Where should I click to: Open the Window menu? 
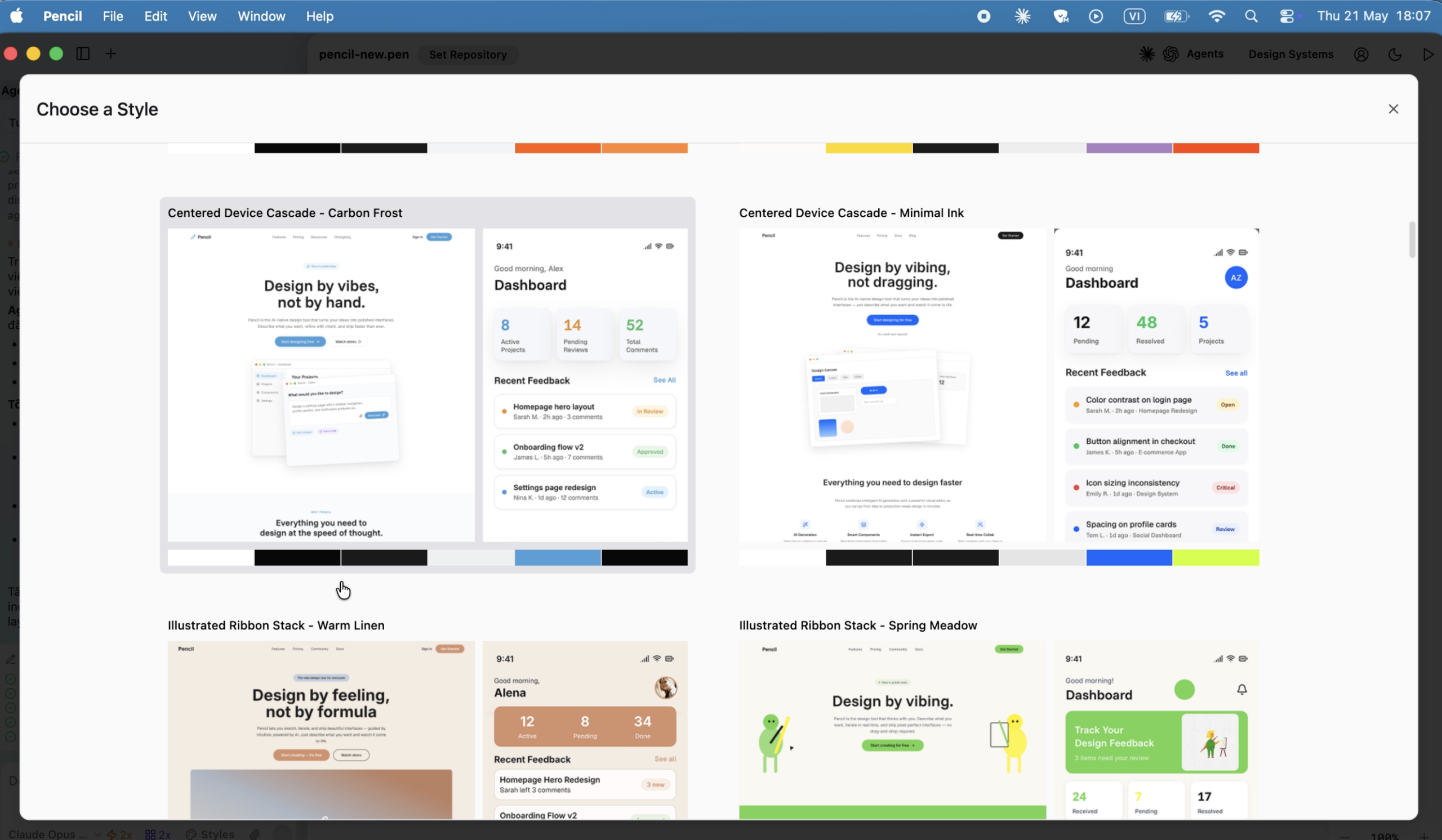[261, 16]
